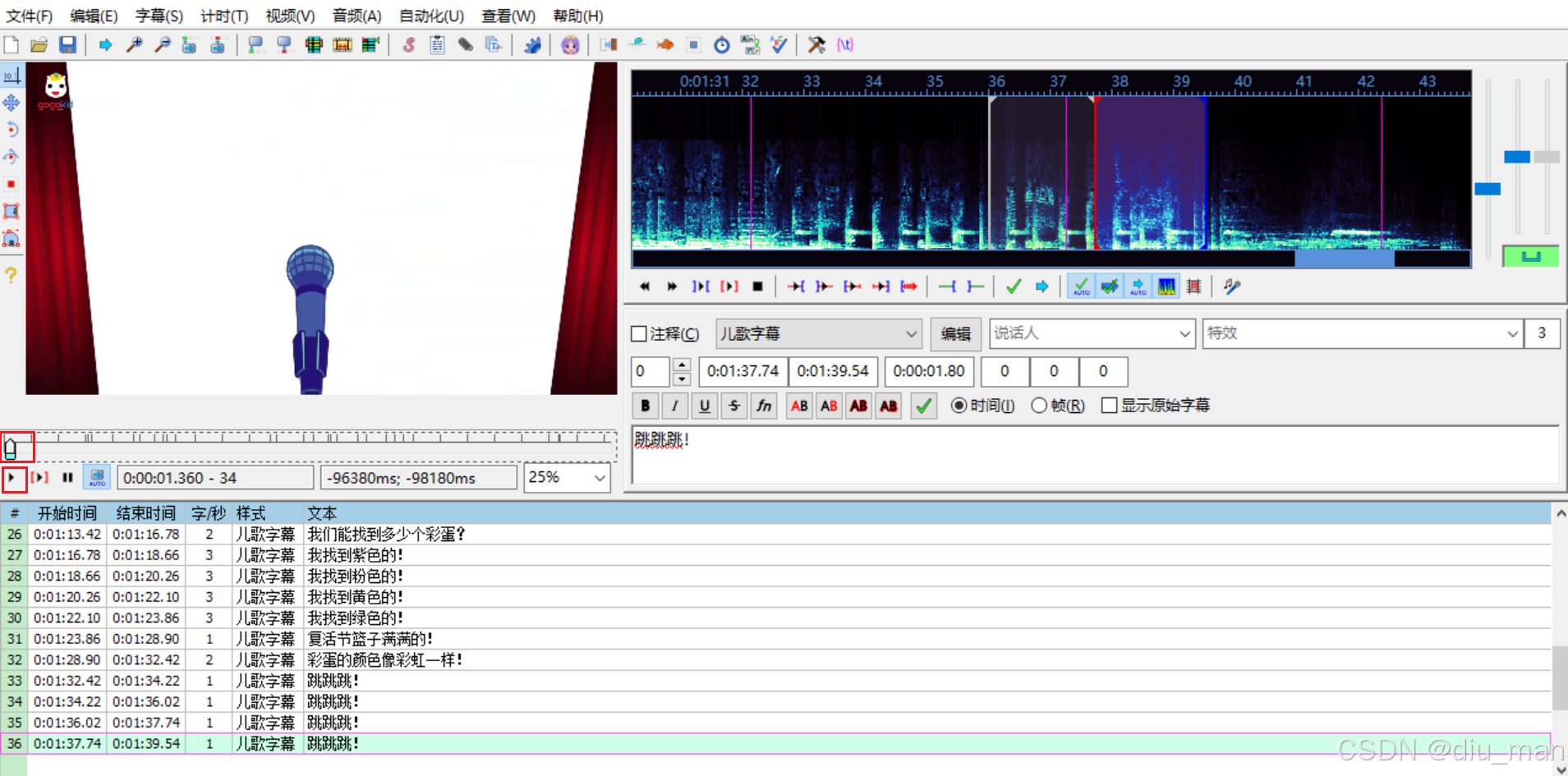Open the Spell Checker checkmark icon
The height and width of the screenshot is (776, 1568).
[778, 45]
